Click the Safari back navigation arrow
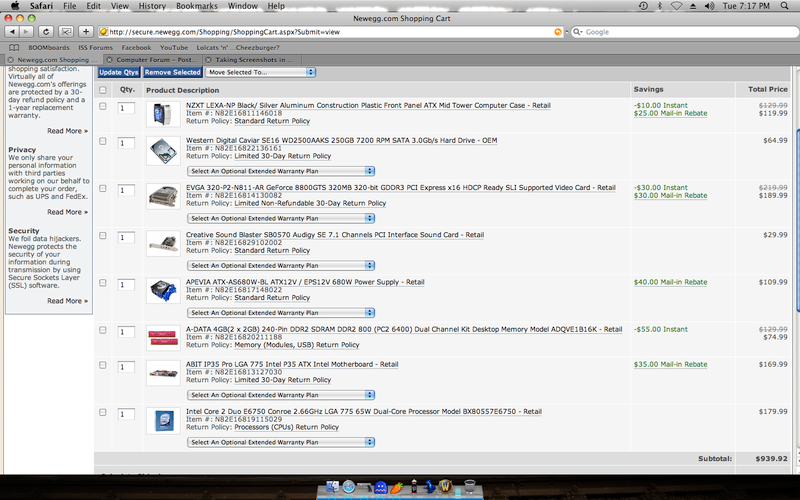The width and height of the screenshot is (800, 500). pyautogui.click(x=12, y=32)
